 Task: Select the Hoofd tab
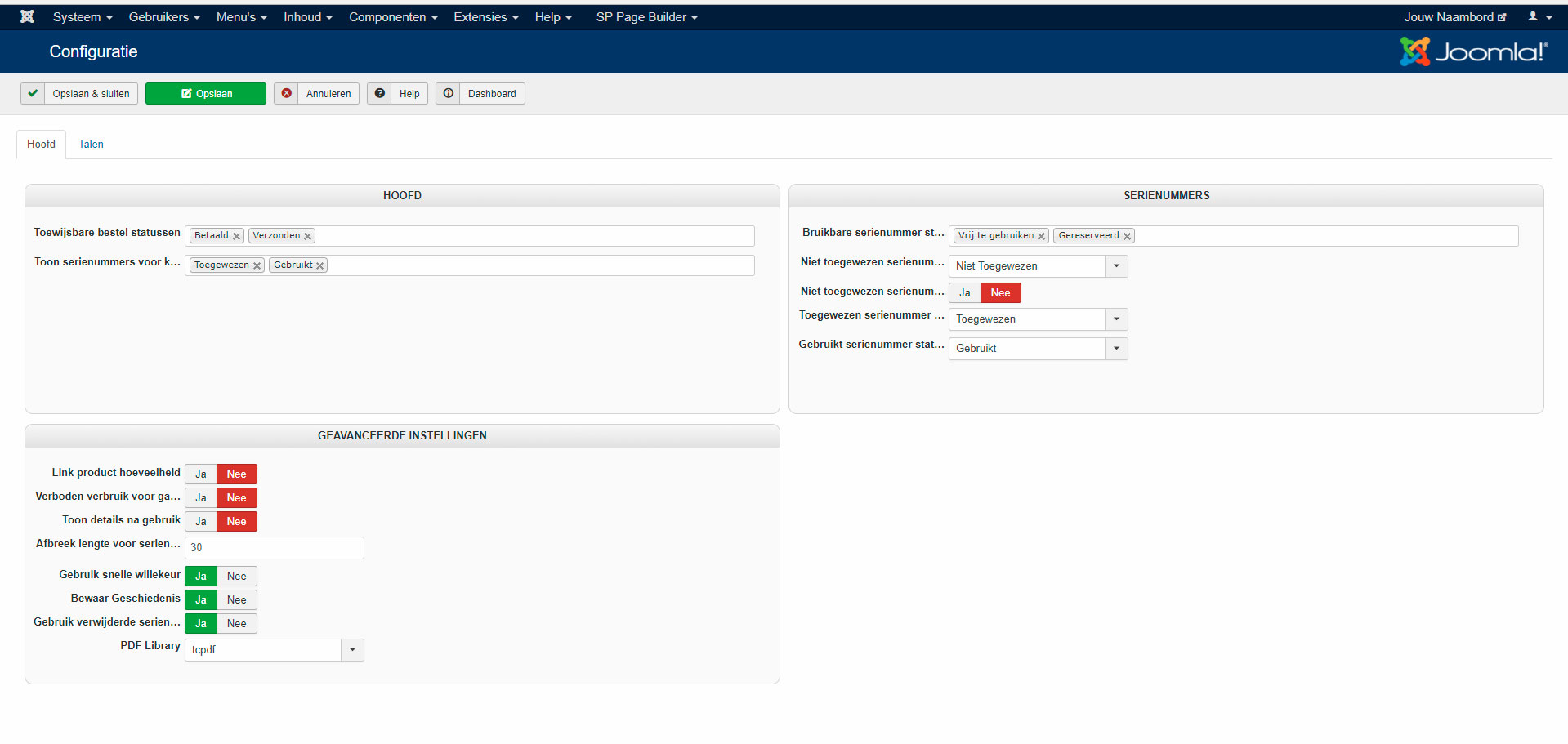[x=41, y=145]
